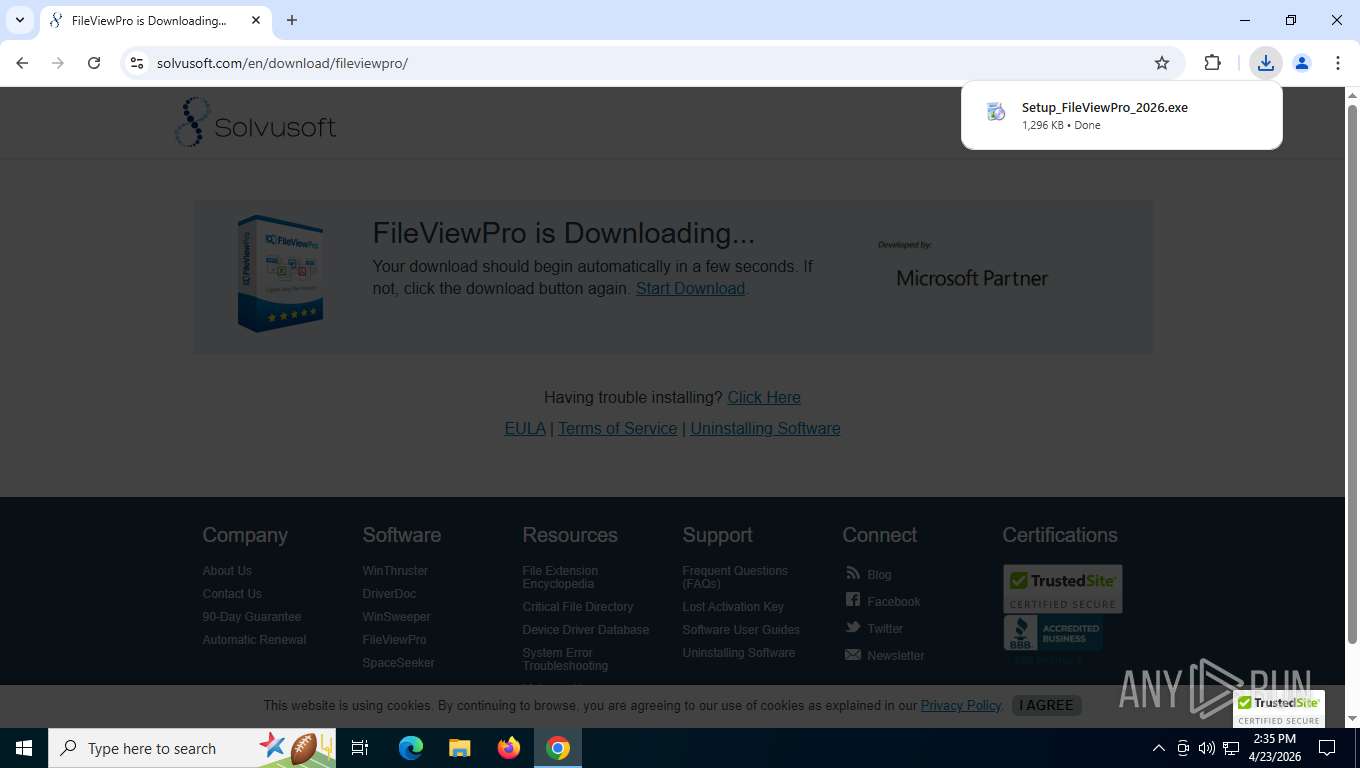Open the Click Here installation help link

click(x=764, y=397)
